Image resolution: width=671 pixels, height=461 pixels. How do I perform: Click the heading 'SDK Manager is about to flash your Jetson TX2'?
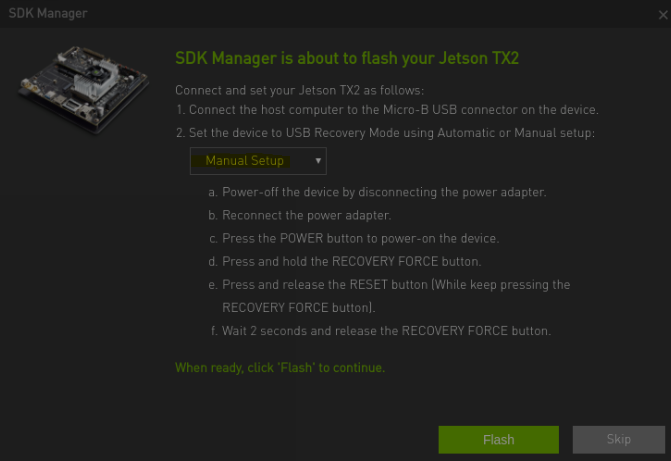pyautogui.click(x=347, y=58)
